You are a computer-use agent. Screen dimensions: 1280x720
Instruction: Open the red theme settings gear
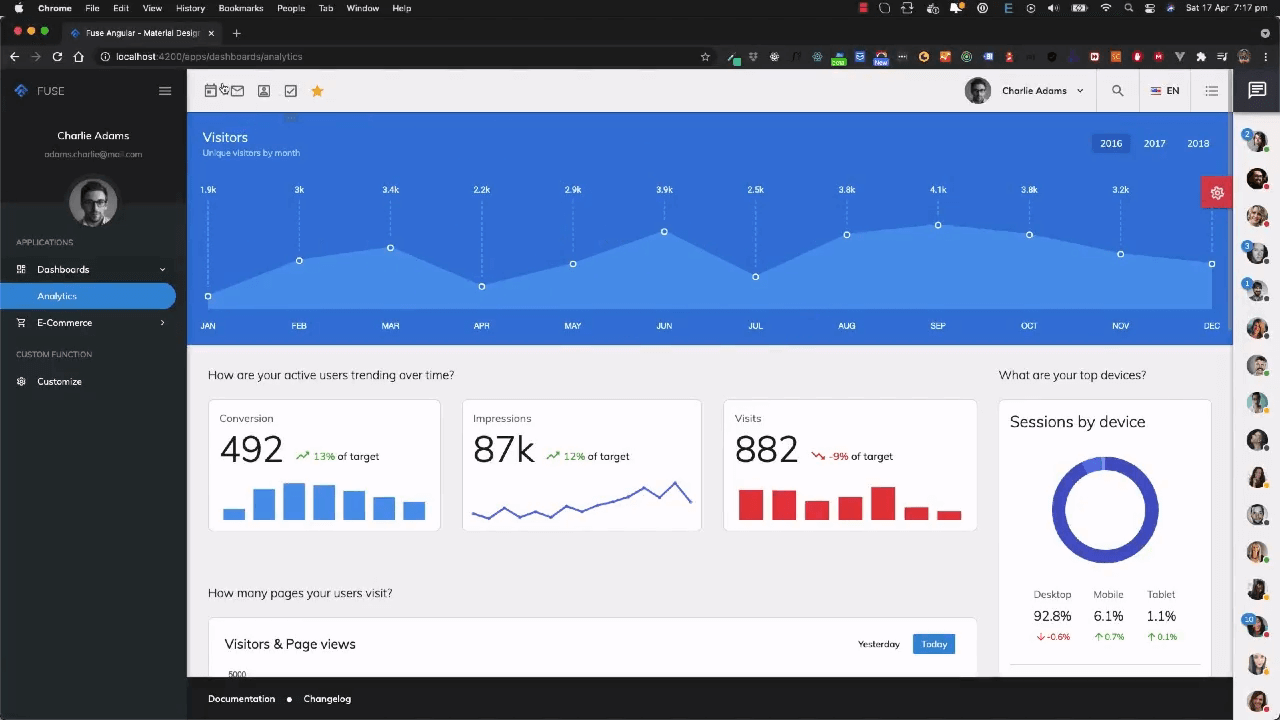pyautogui.click(x=1216, y=193)
